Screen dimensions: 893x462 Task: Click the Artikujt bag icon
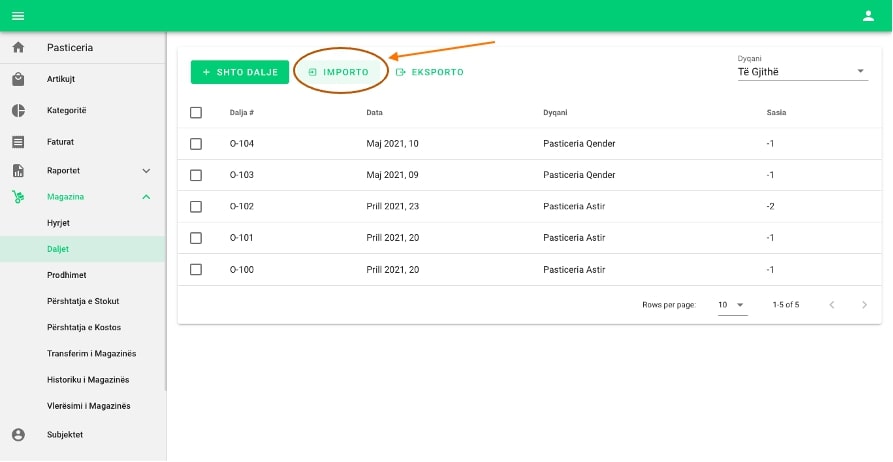tap(18, 80)
